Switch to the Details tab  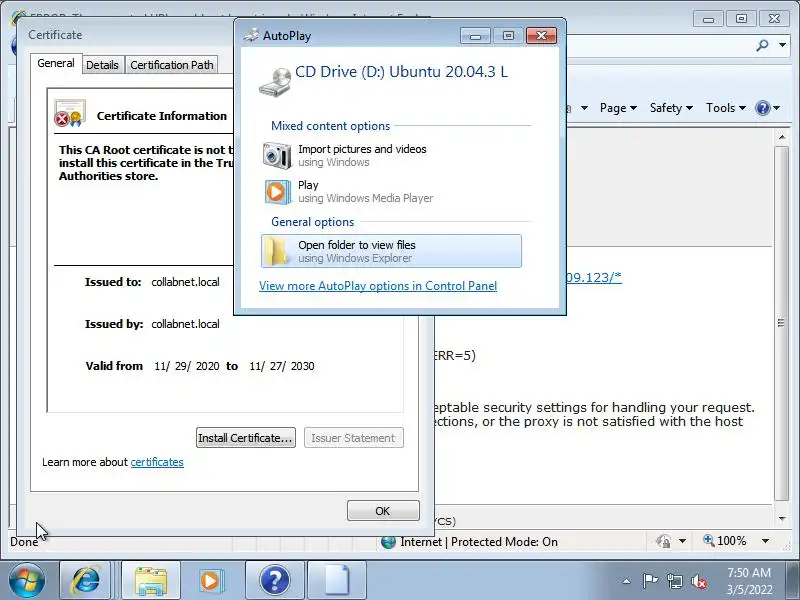click(x=102, y=65)
